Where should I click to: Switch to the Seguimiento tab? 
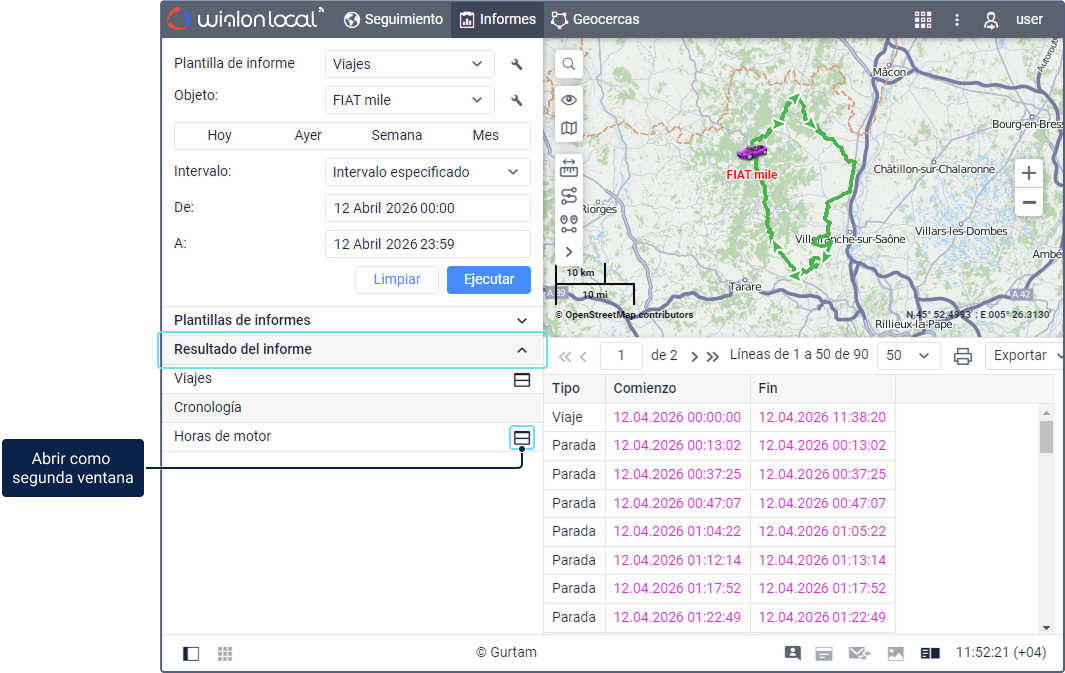click(393, 19)
